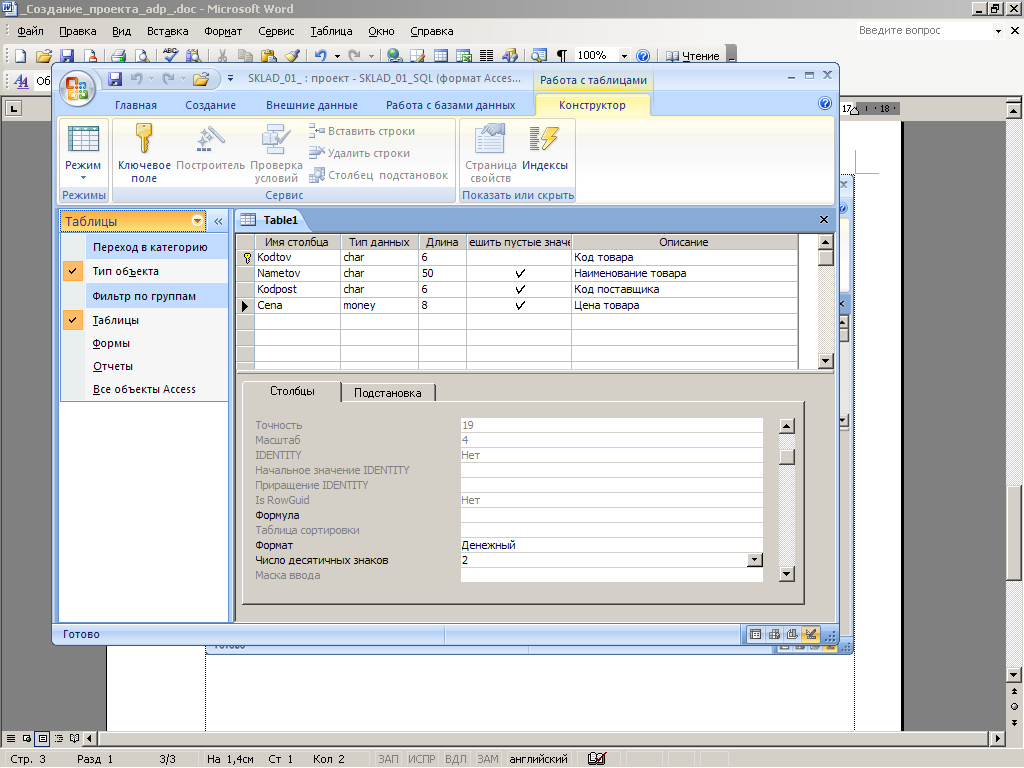
Task: Open the Word Сервис menu
Action: (x=276, y=31)
